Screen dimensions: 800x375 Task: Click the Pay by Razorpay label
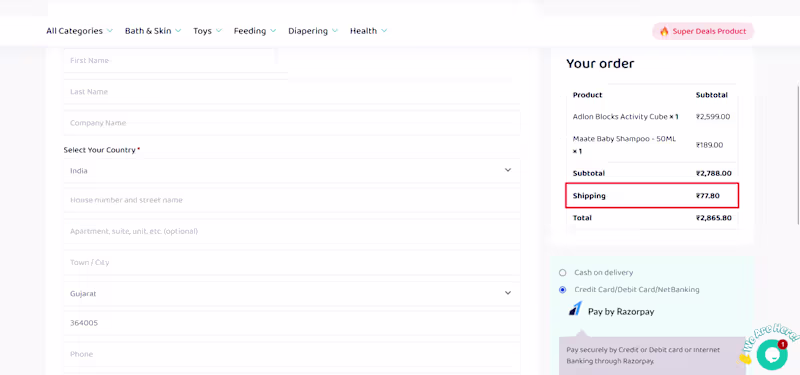click(x=621, y=311)
